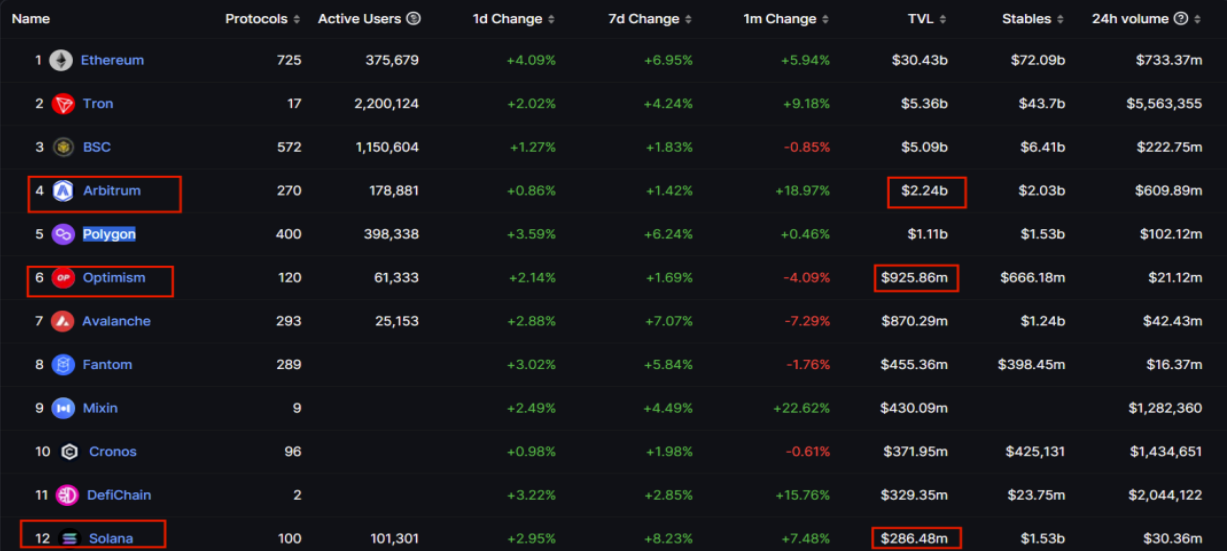Click the Solana chain logo

[69, 539]
